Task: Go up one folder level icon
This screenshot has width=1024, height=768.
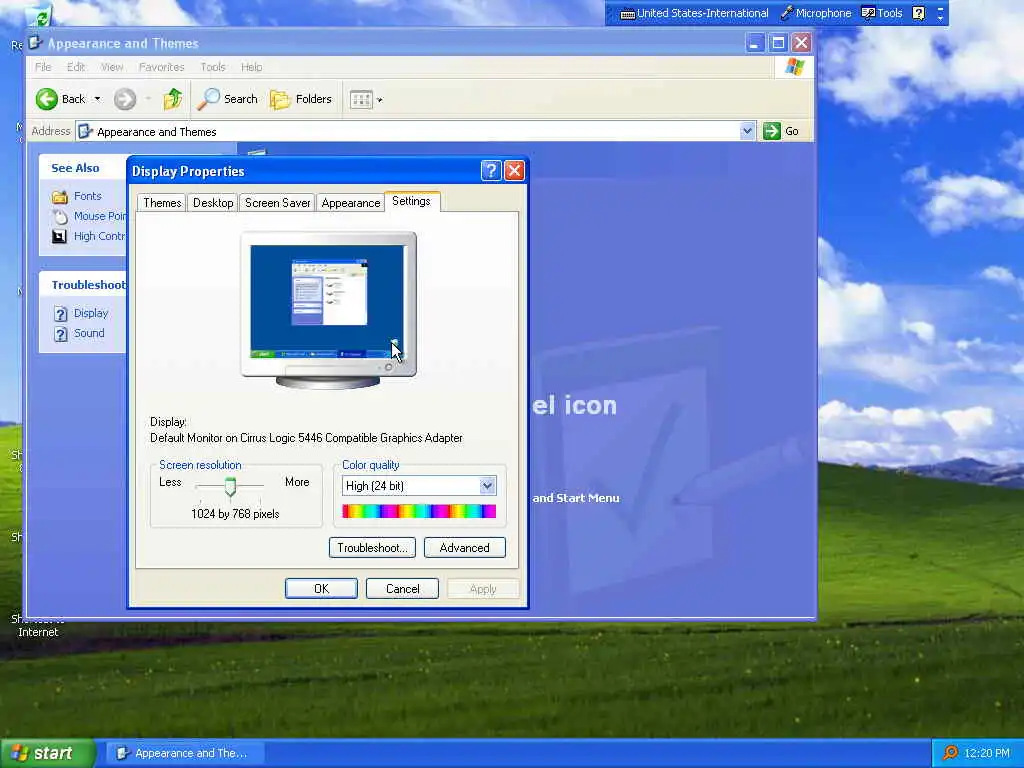Action: pos(173,99)
